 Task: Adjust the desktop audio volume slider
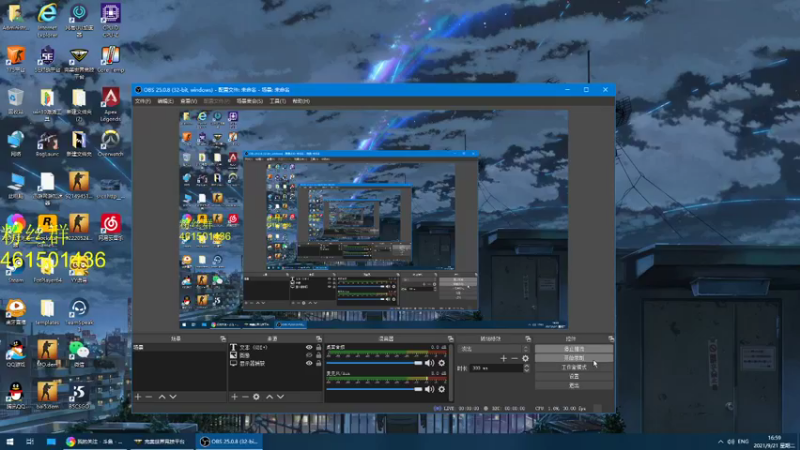click(x=374, y=363)
